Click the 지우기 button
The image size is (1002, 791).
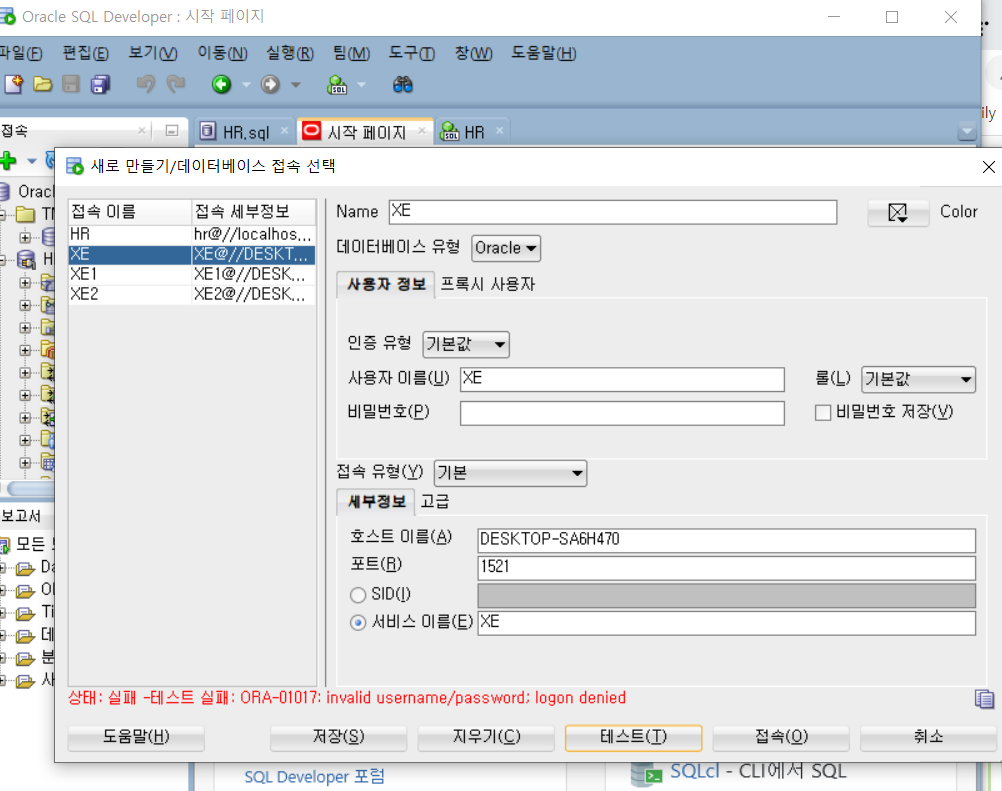click(486, 737)
